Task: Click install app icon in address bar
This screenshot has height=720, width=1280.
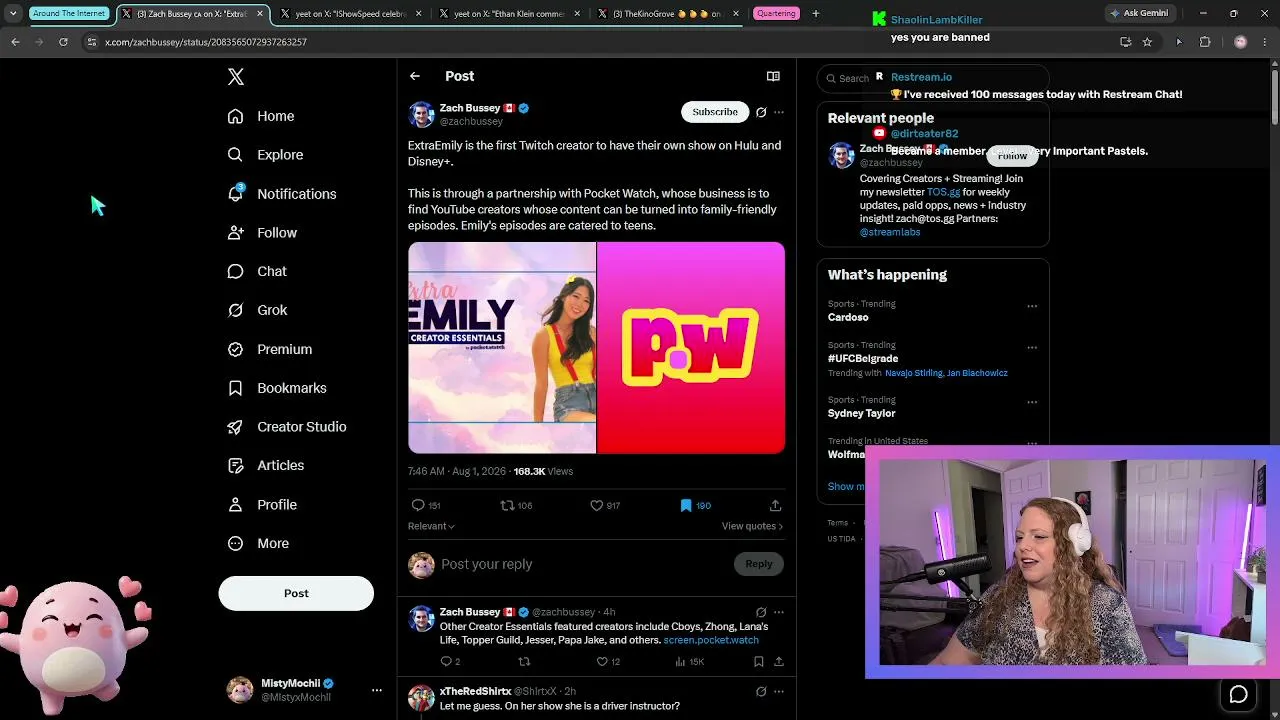Action: point(1125,42)
